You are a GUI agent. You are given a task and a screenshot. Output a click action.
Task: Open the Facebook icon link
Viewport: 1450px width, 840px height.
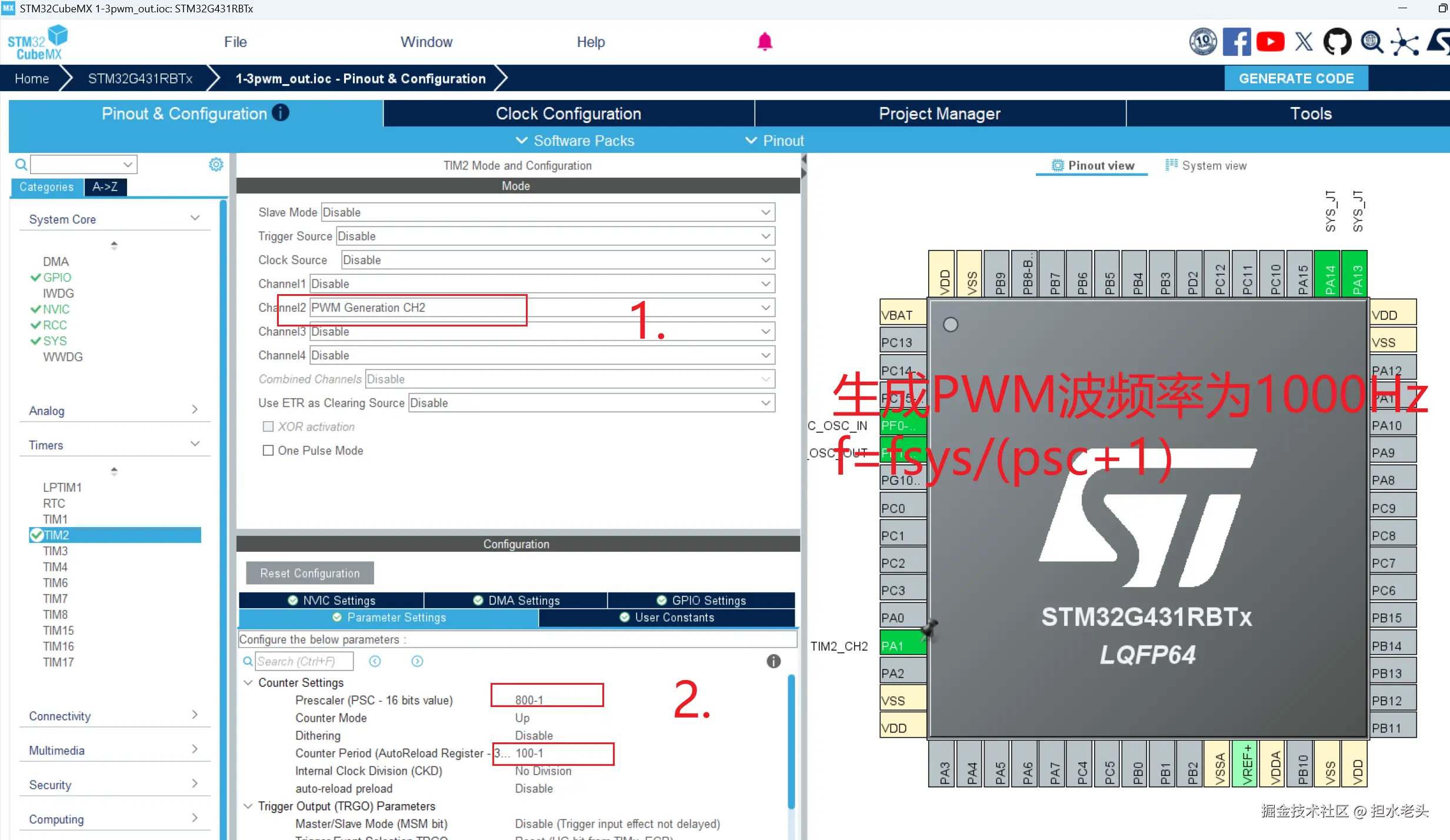coord(1236,42)
